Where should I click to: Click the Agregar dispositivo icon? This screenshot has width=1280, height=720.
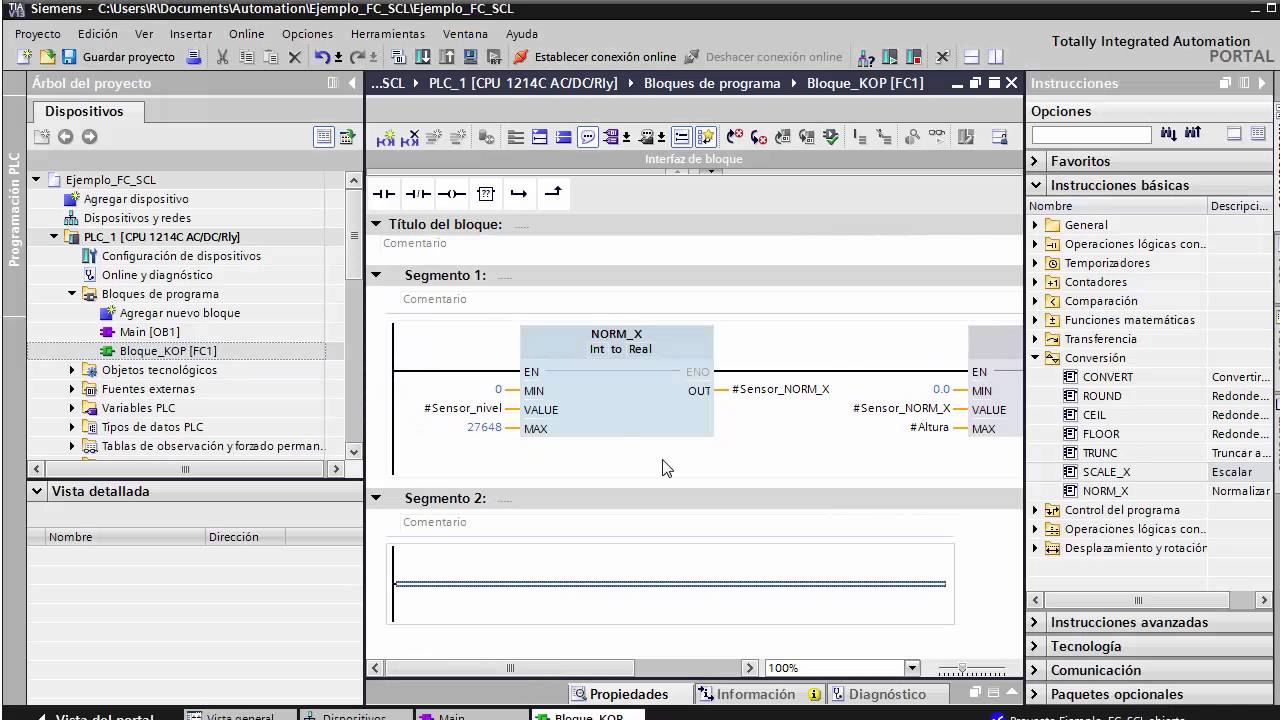71,199
